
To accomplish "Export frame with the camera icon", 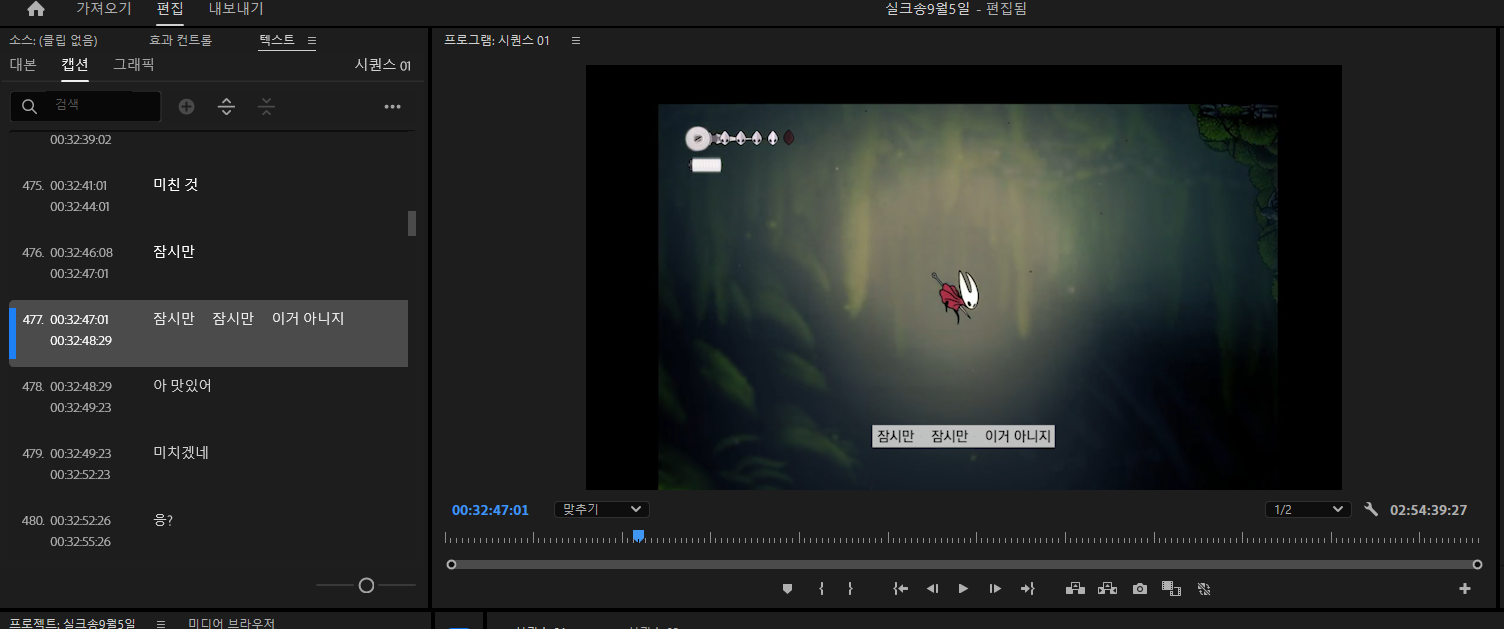I will point(1139,589).
